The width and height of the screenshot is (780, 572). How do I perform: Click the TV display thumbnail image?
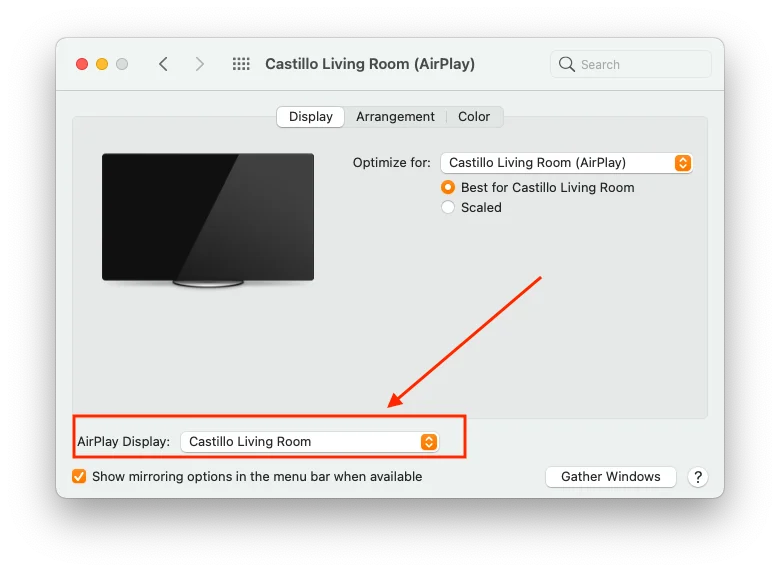(x=208, y=220)
